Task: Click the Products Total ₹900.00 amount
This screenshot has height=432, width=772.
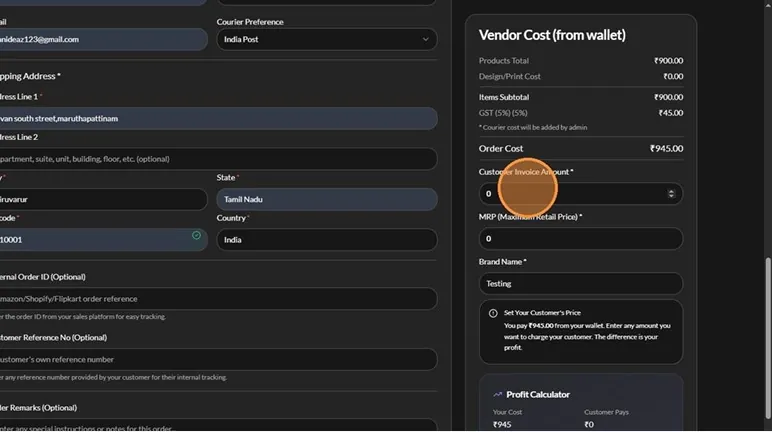Action: 668,61
